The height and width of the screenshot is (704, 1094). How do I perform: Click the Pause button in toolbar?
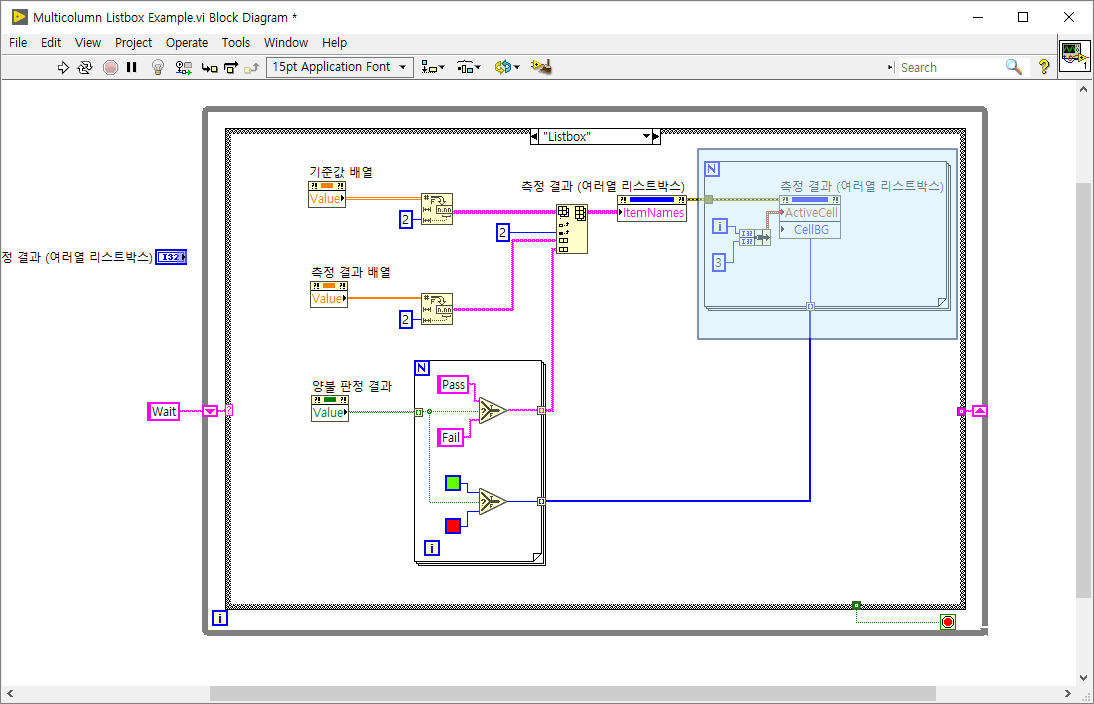click(131, 67)
